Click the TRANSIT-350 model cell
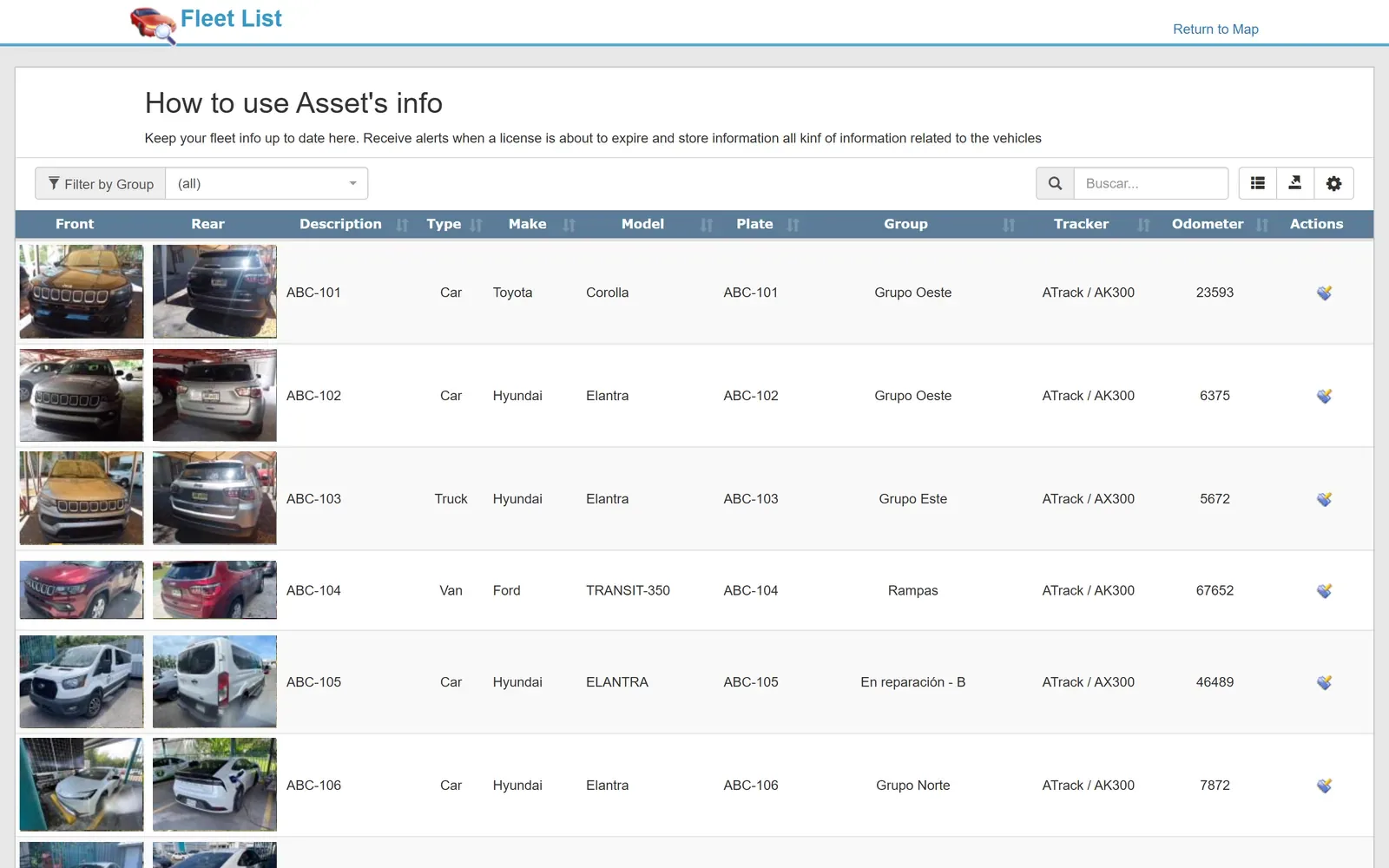Image resolution: width=1389 pixels, height=868 pixels. click(x=628, y=590)
